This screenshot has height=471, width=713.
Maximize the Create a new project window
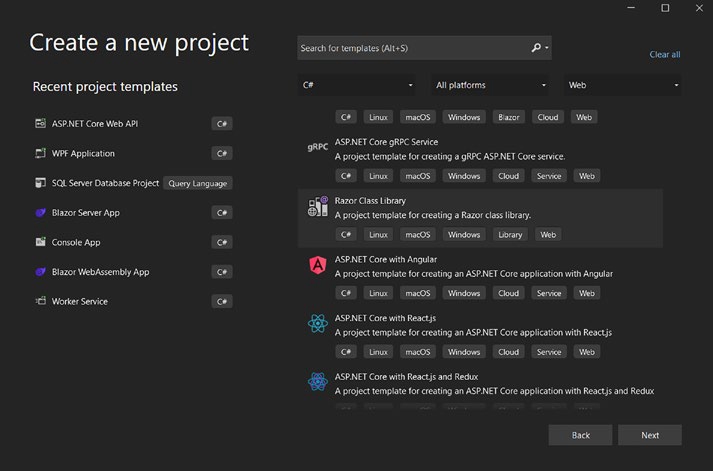(665, 8)
